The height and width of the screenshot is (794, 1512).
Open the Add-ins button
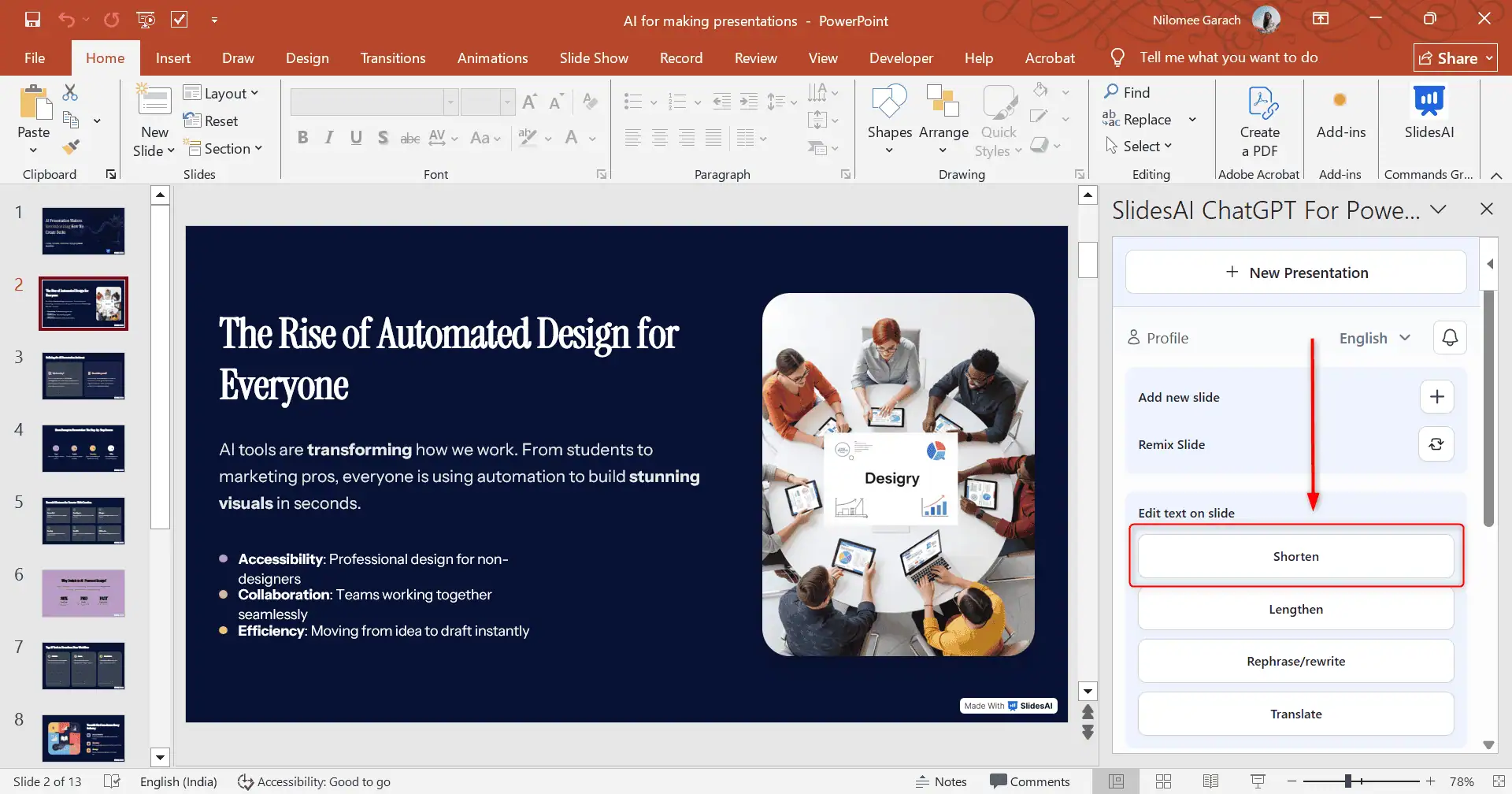tap(1340, 113)
